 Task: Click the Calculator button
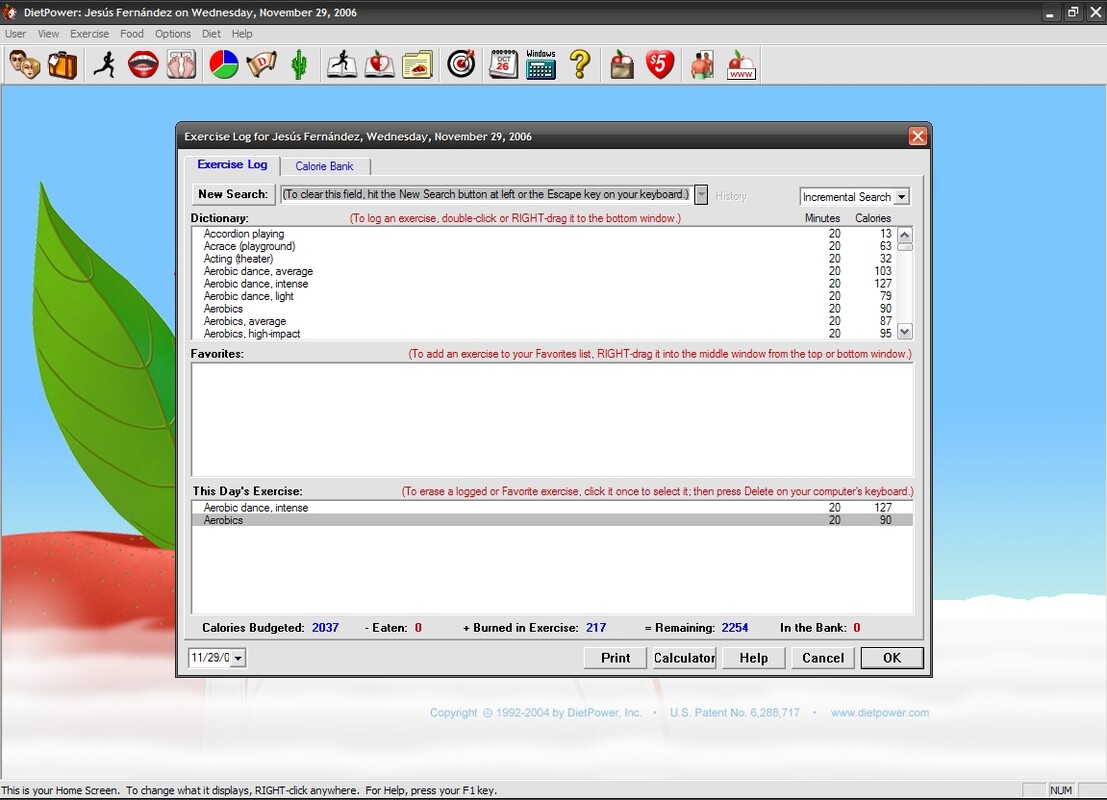pos(684,658)
